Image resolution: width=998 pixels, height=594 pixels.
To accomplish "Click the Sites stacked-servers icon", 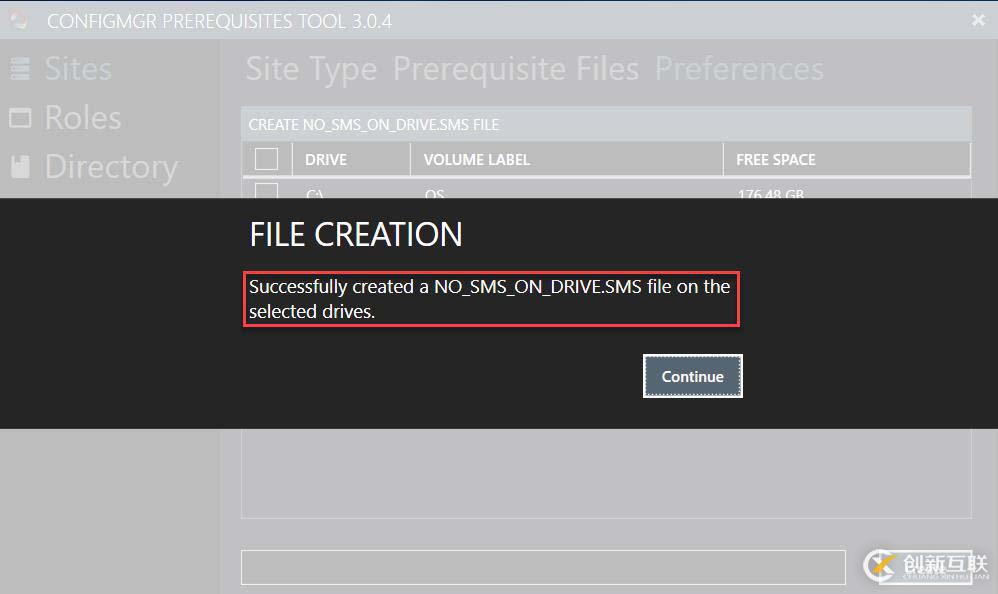I will [x=20, y=69].
